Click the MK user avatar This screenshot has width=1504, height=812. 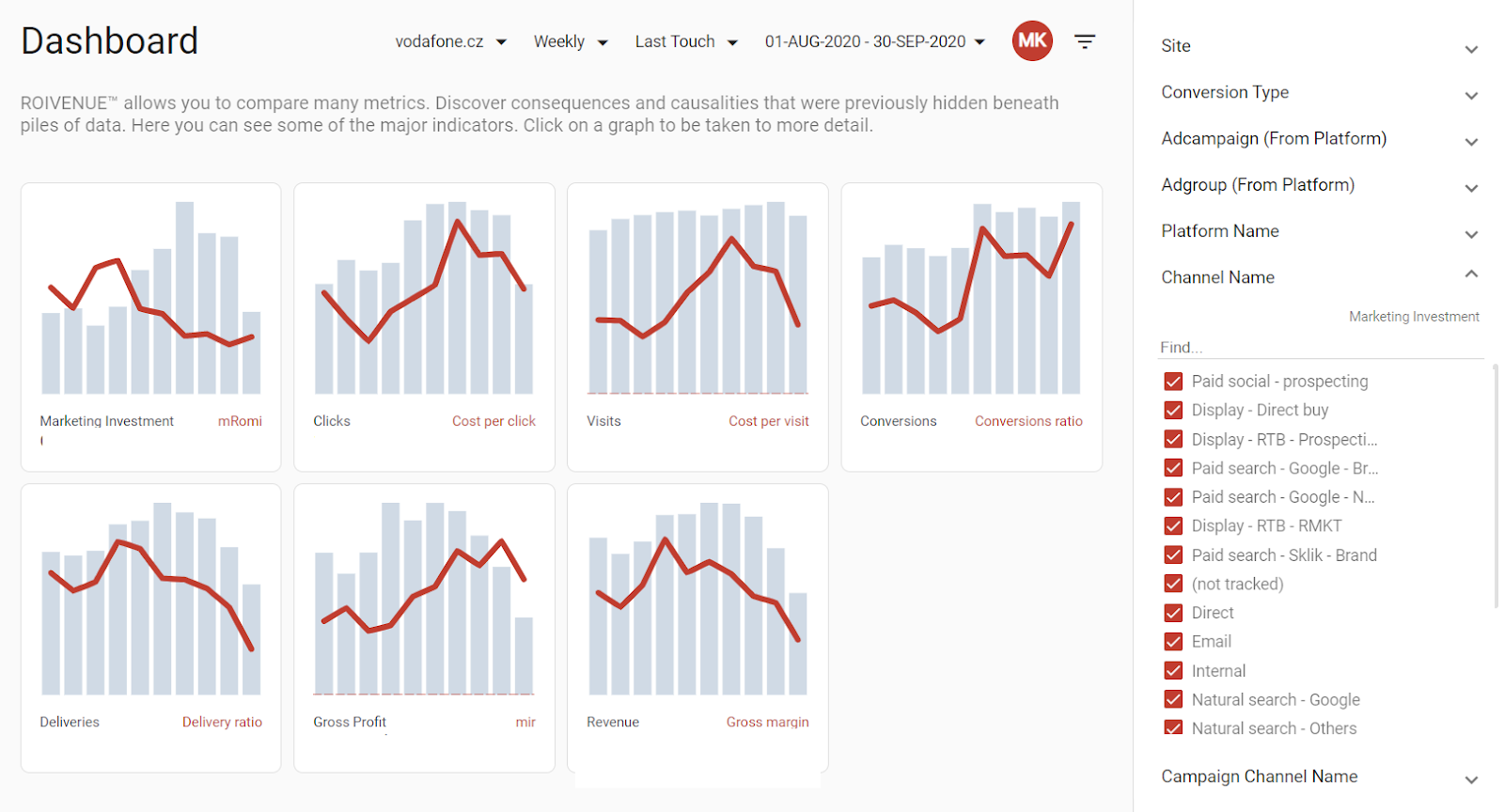point(1032,40)
